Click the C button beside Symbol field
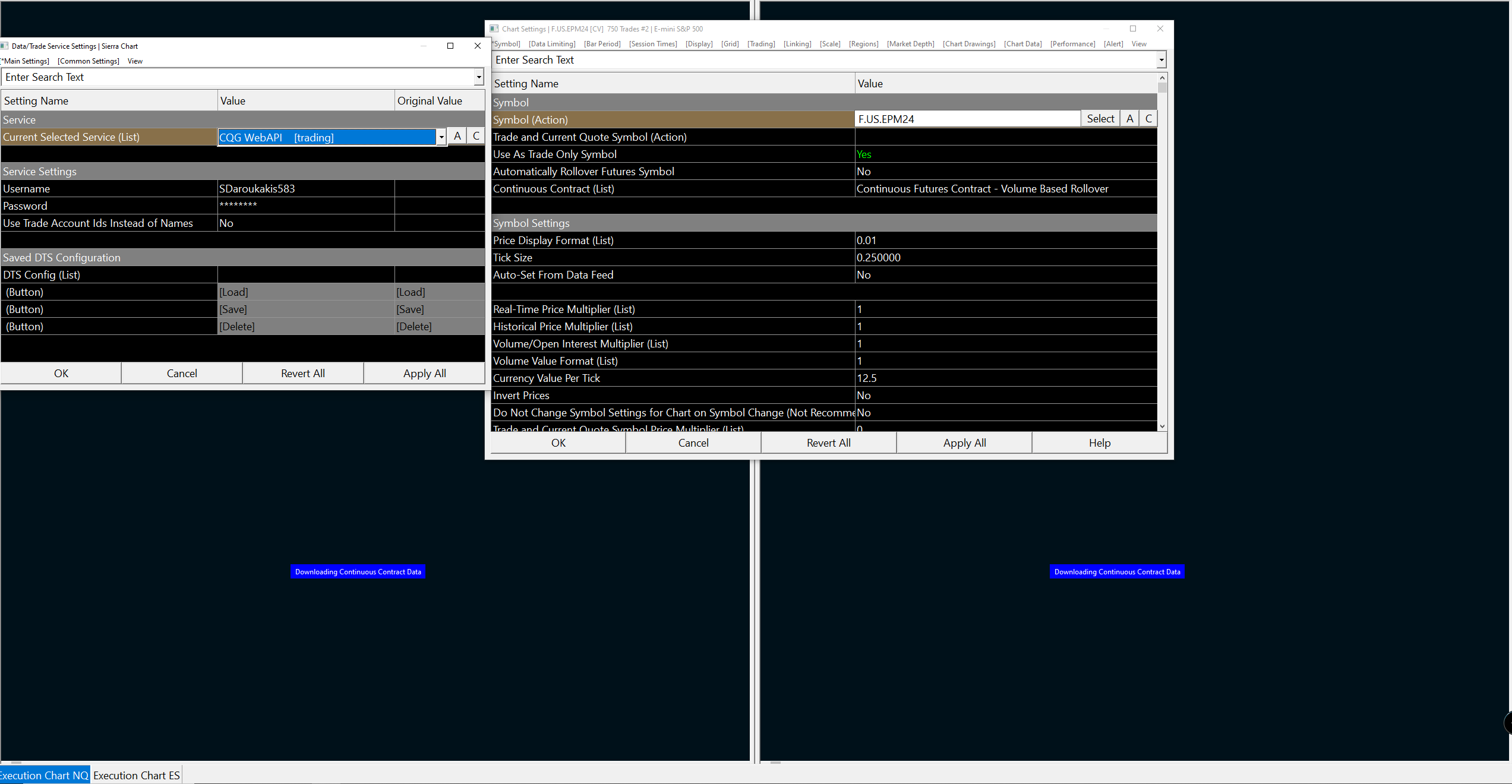The image size is (1512, 784). pos(1148,119)
